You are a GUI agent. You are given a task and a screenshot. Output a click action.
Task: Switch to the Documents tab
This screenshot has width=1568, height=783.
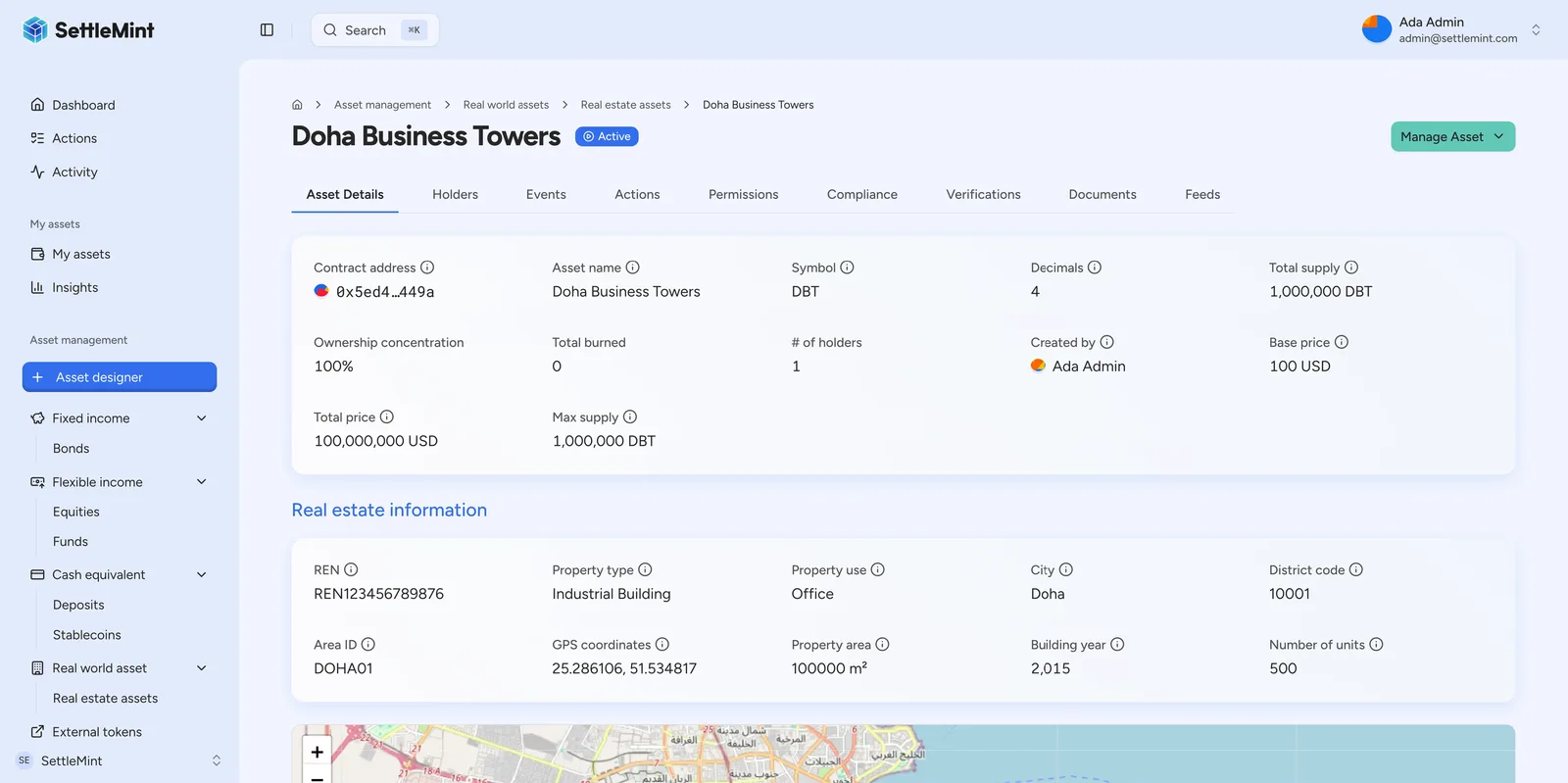(x=1102, y=194)
